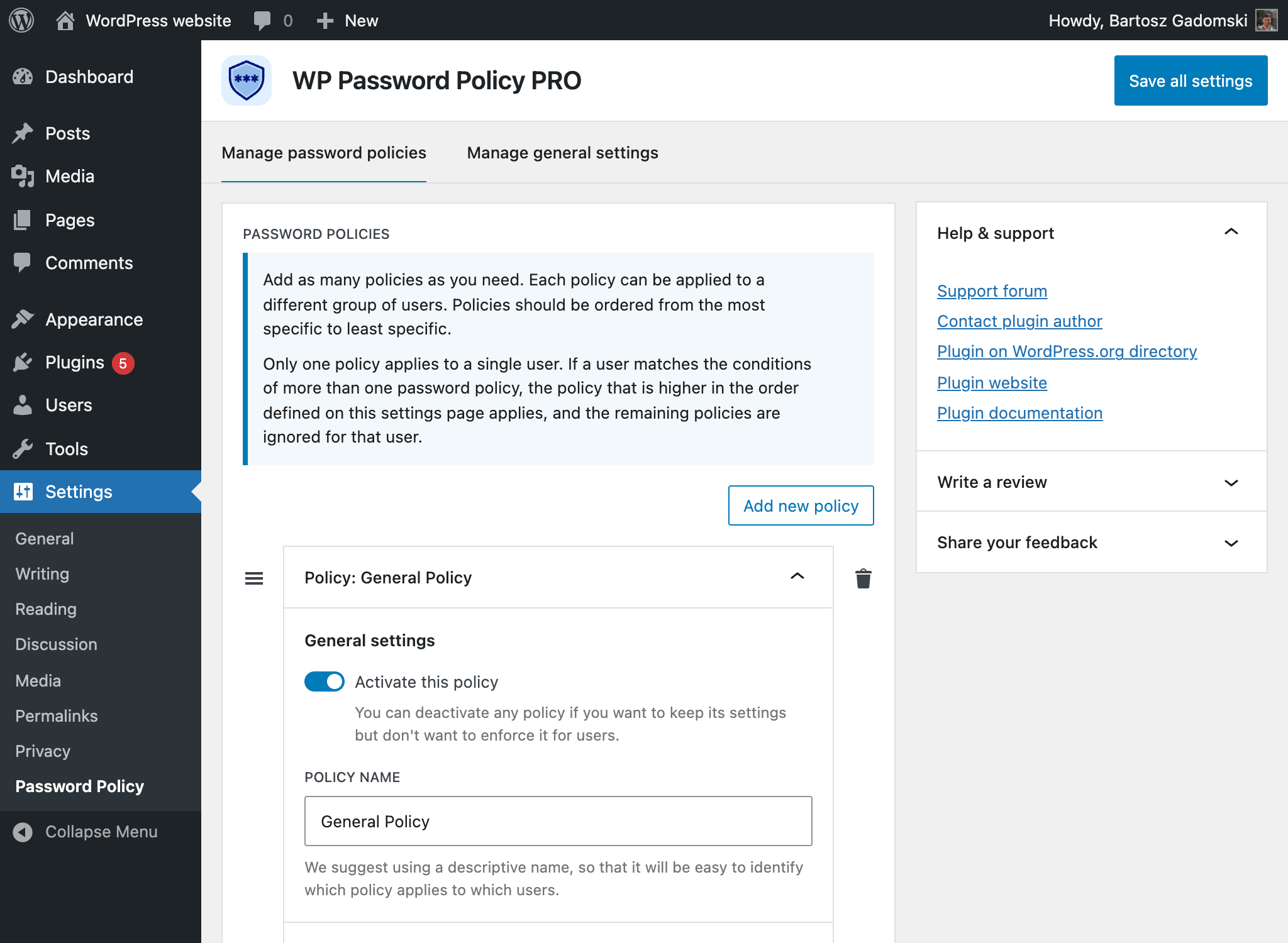
Task: Delete General Policy with trash icon
Action: (863, 578)
